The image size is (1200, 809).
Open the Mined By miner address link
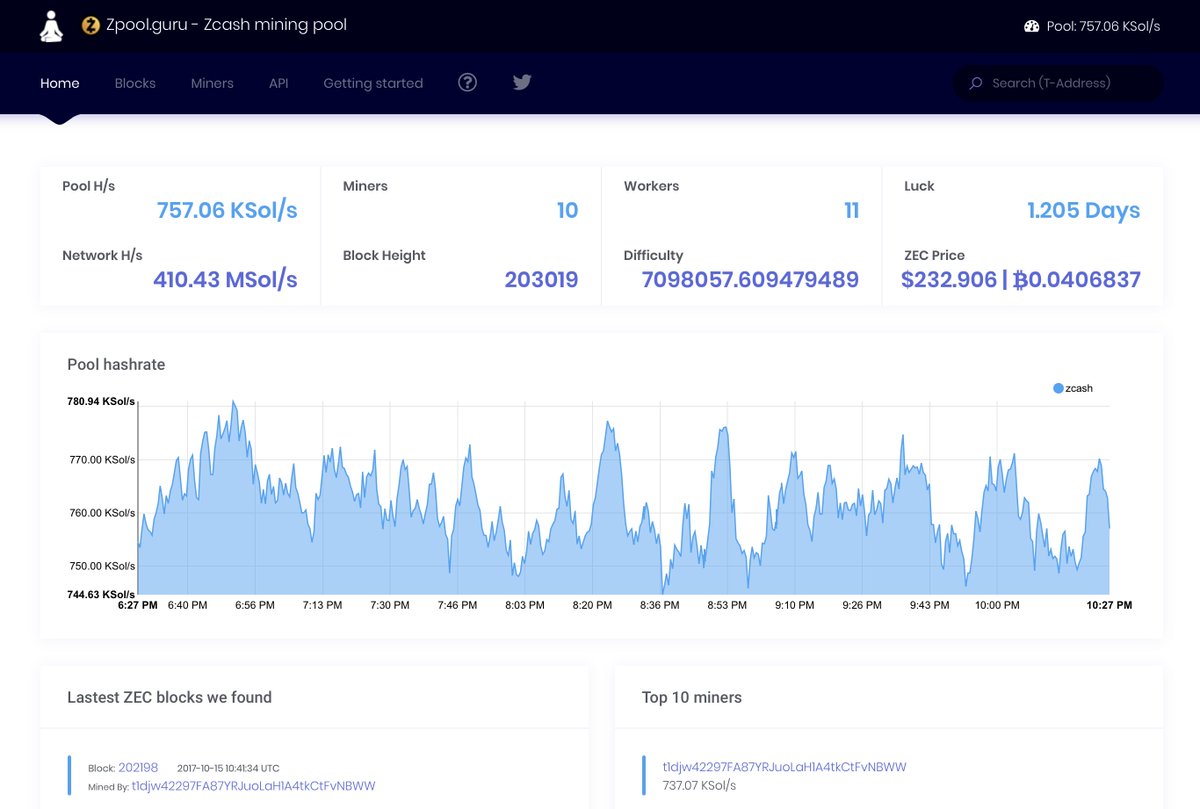pyautogui.click(x=253, y=786)
